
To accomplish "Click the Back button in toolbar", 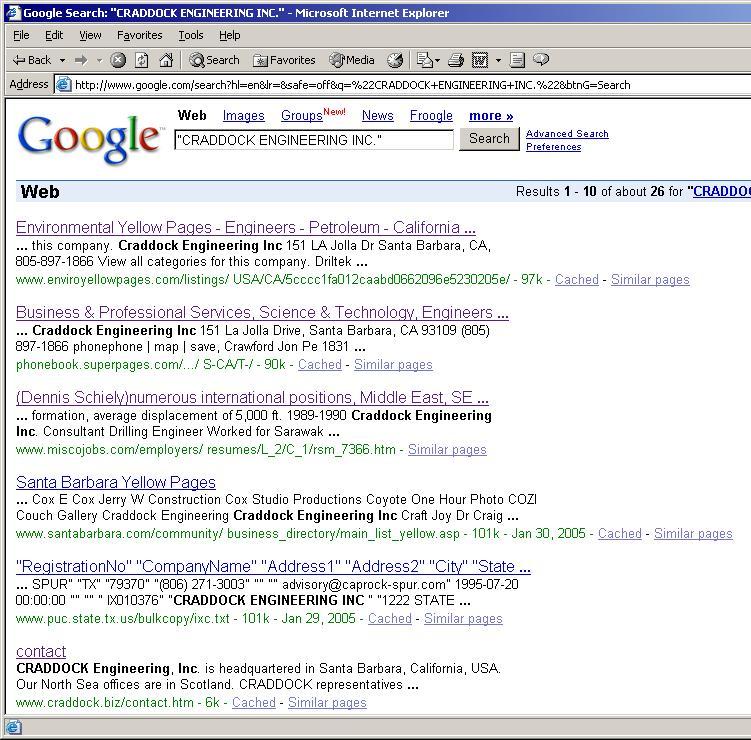I will point(32,60).
